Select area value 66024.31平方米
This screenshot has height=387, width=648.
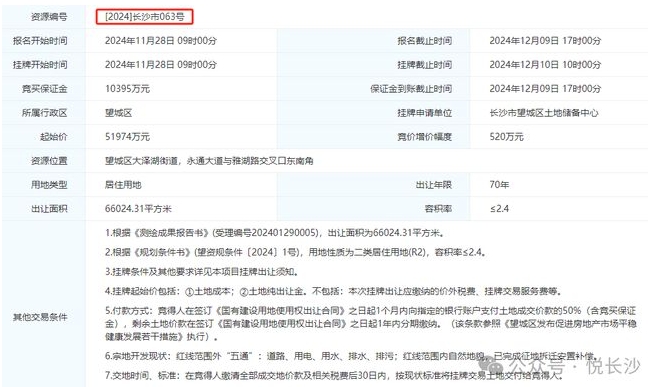point(138,209)
